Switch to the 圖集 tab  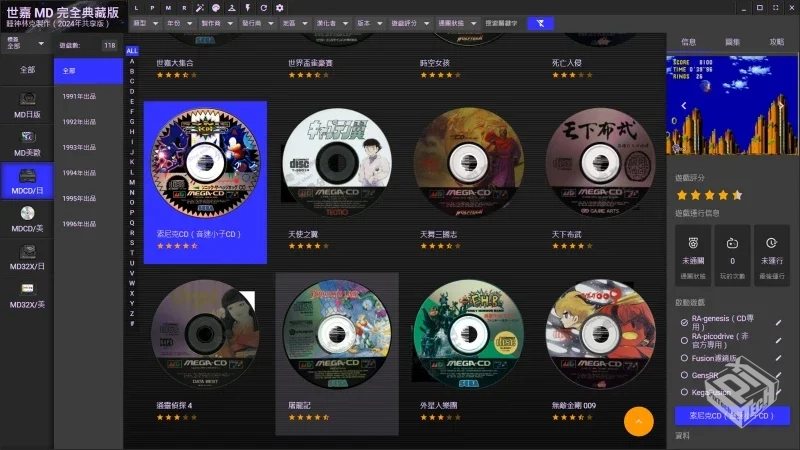point(733,42)
